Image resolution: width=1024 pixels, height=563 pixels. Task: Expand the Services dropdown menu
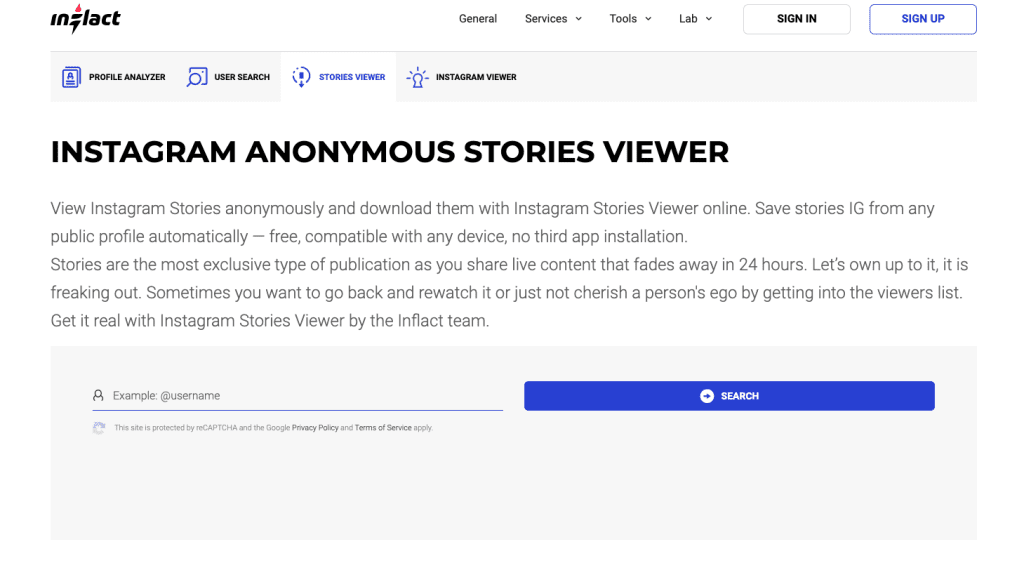[x=553, y=19]
